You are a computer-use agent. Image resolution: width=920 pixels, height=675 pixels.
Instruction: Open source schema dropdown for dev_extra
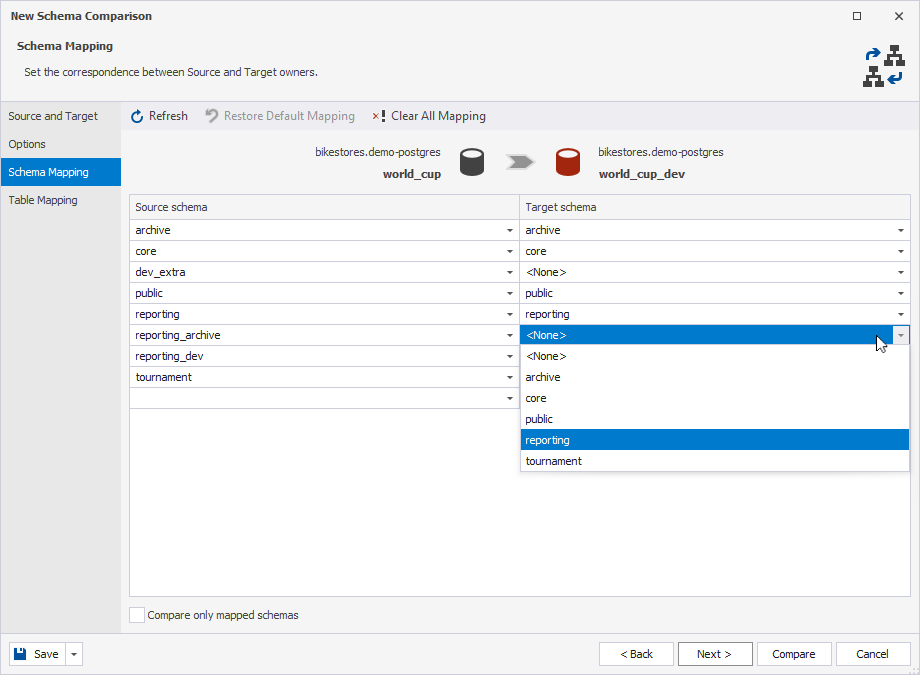[x=510, y=272]
